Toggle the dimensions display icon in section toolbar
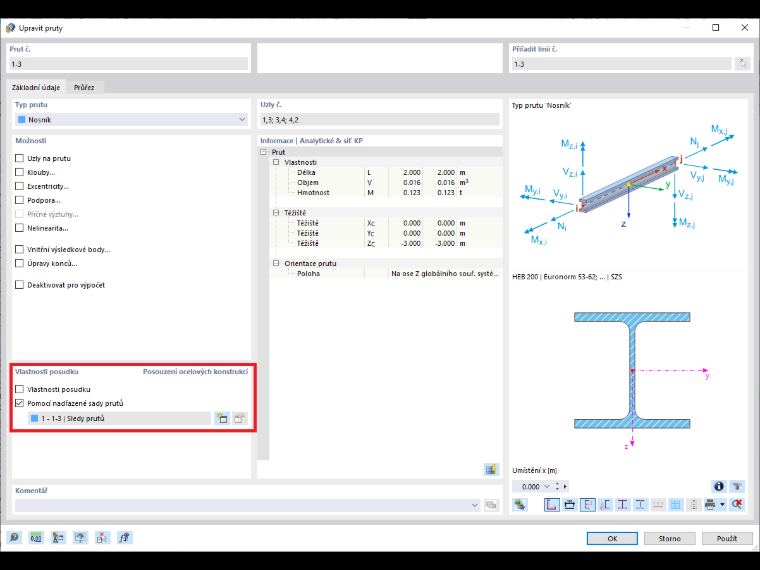Image resolution: width=760 pixels, height=570 pixels. [570, 505]
